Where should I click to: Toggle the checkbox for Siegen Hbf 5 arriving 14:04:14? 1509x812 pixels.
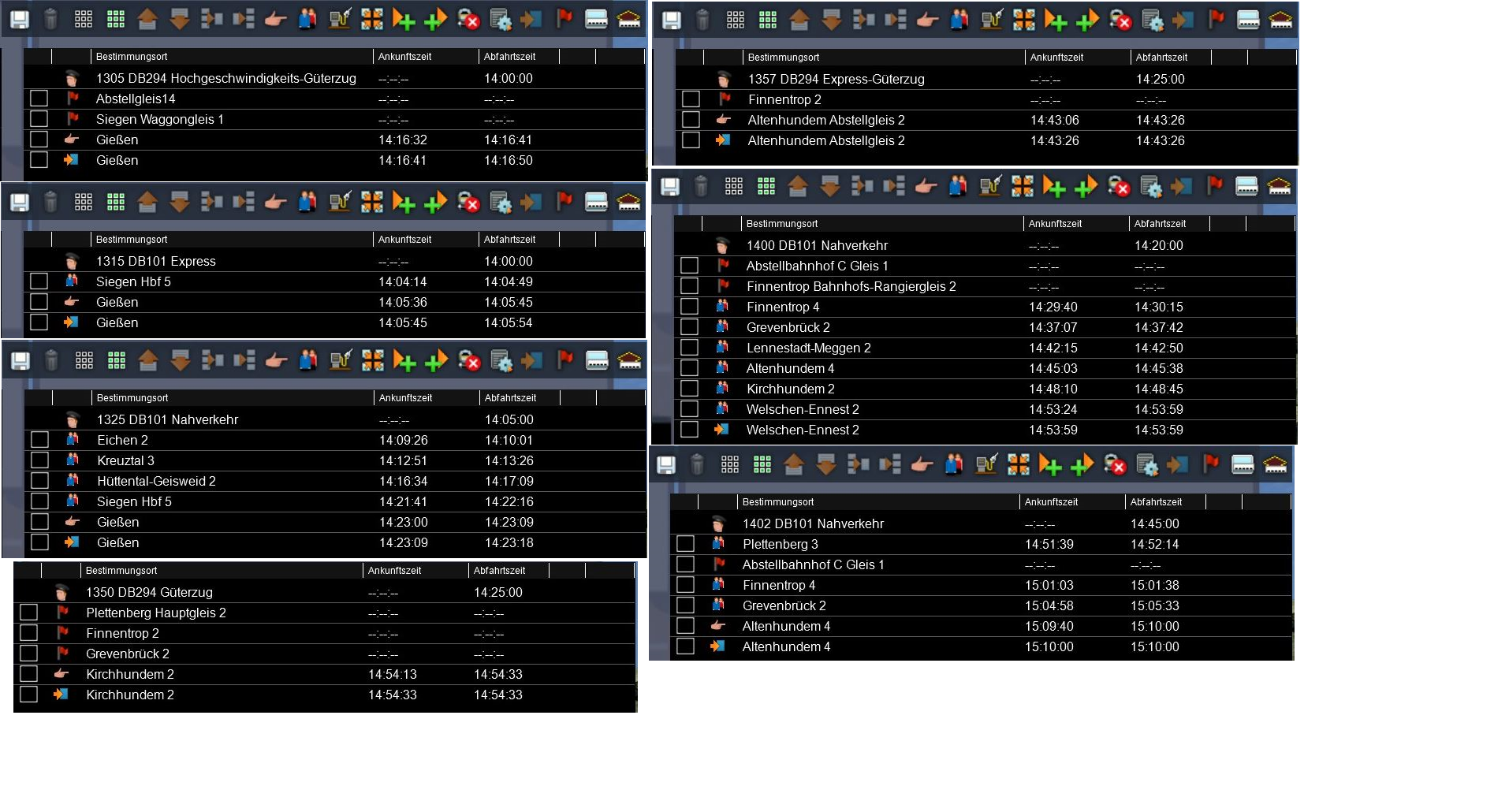click(x=39, y=281)
